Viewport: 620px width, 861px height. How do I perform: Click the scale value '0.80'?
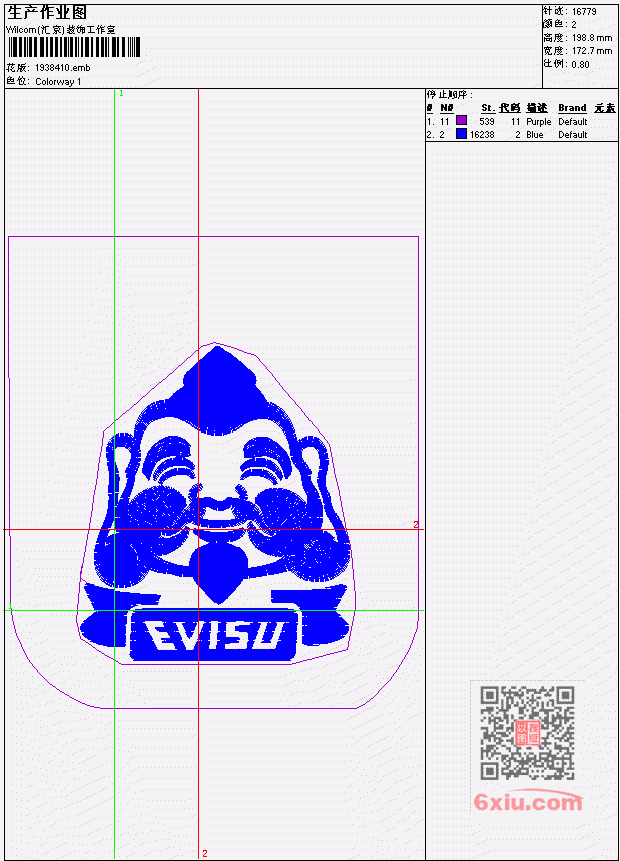tap(580, 64)
